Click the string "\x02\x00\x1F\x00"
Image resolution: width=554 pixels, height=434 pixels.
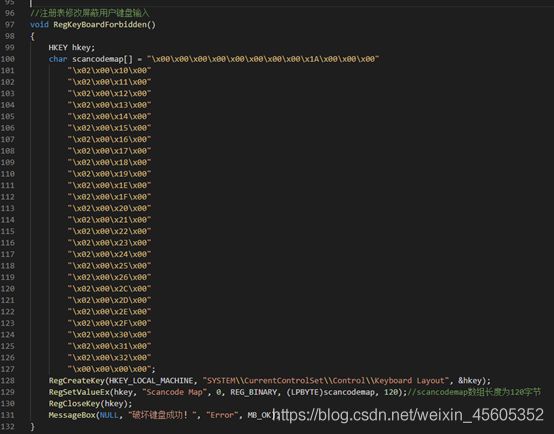click(x=110, y=197)
